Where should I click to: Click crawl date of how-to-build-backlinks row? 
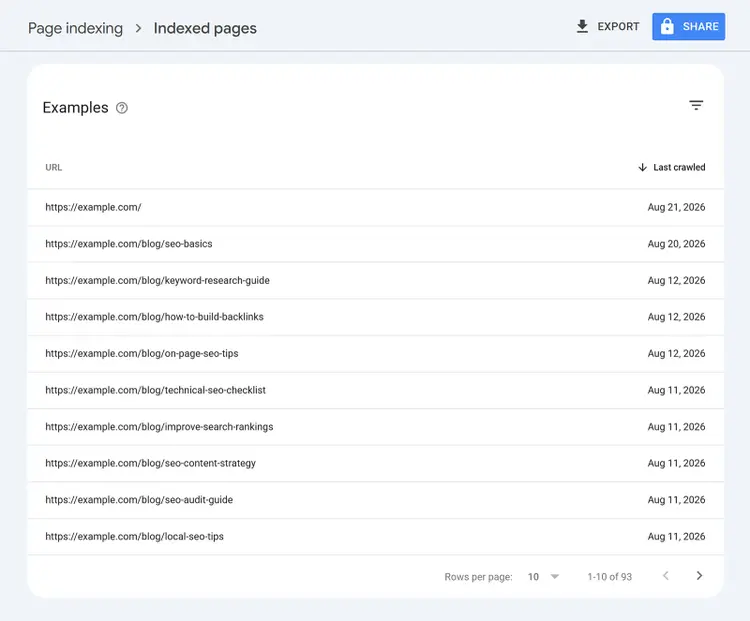[676, 317]
